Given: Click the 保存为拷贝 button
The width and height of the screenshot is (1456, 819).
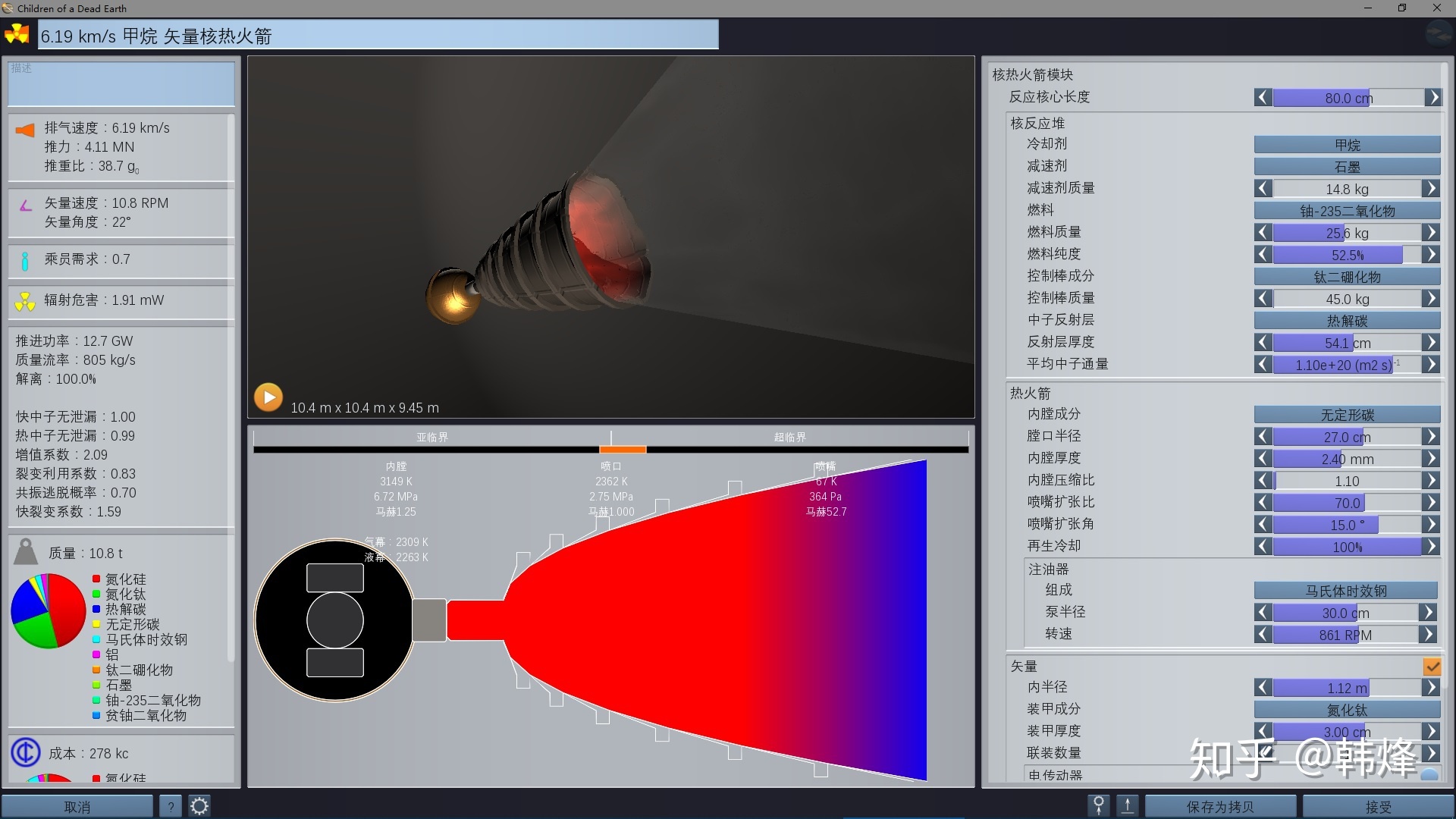Looking at the screenshot, I should point(1220,806).
